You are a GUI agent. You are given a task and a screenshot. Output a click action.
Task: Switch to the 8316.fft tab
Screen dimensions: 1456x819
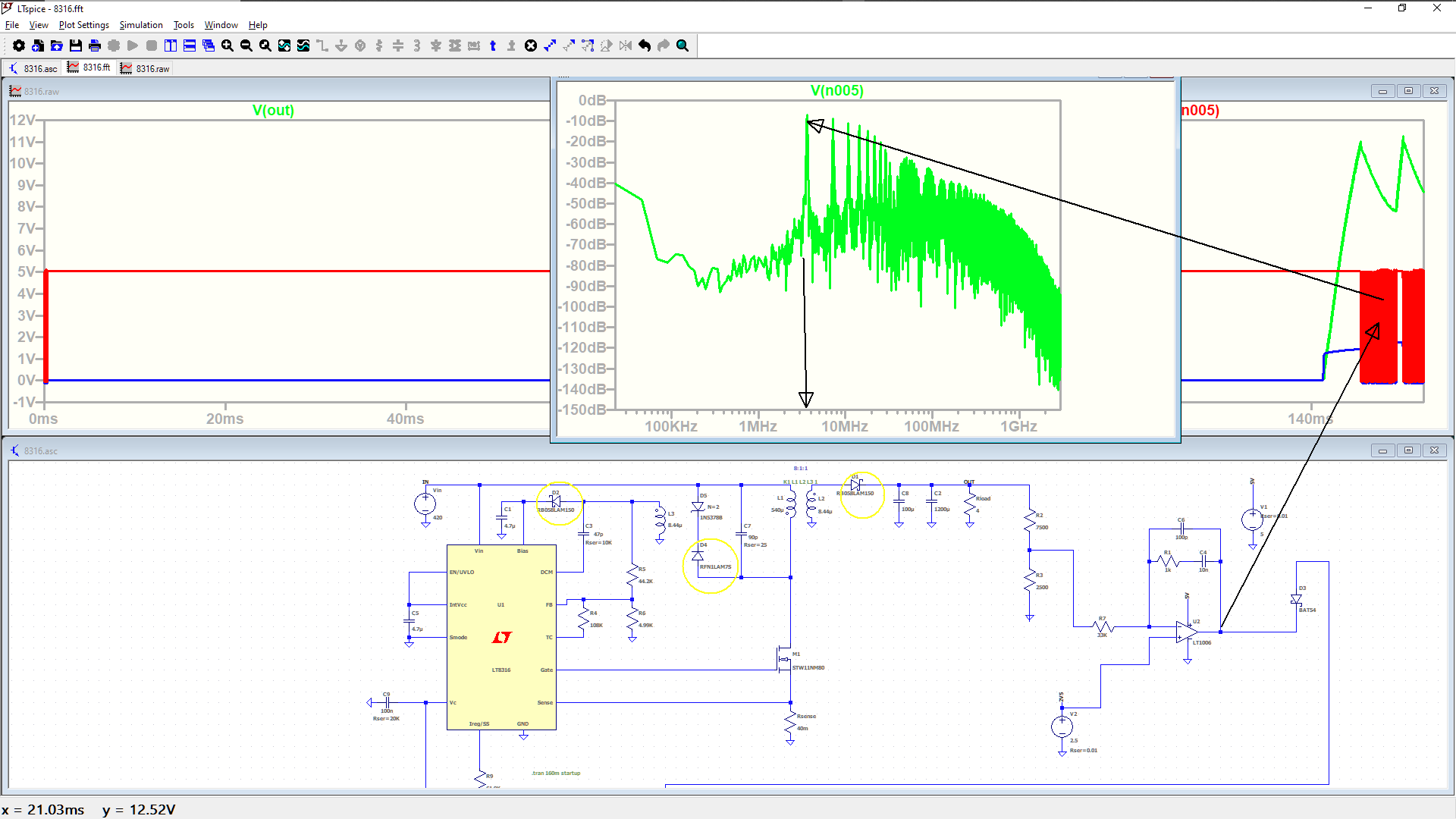tap(89, 67)
